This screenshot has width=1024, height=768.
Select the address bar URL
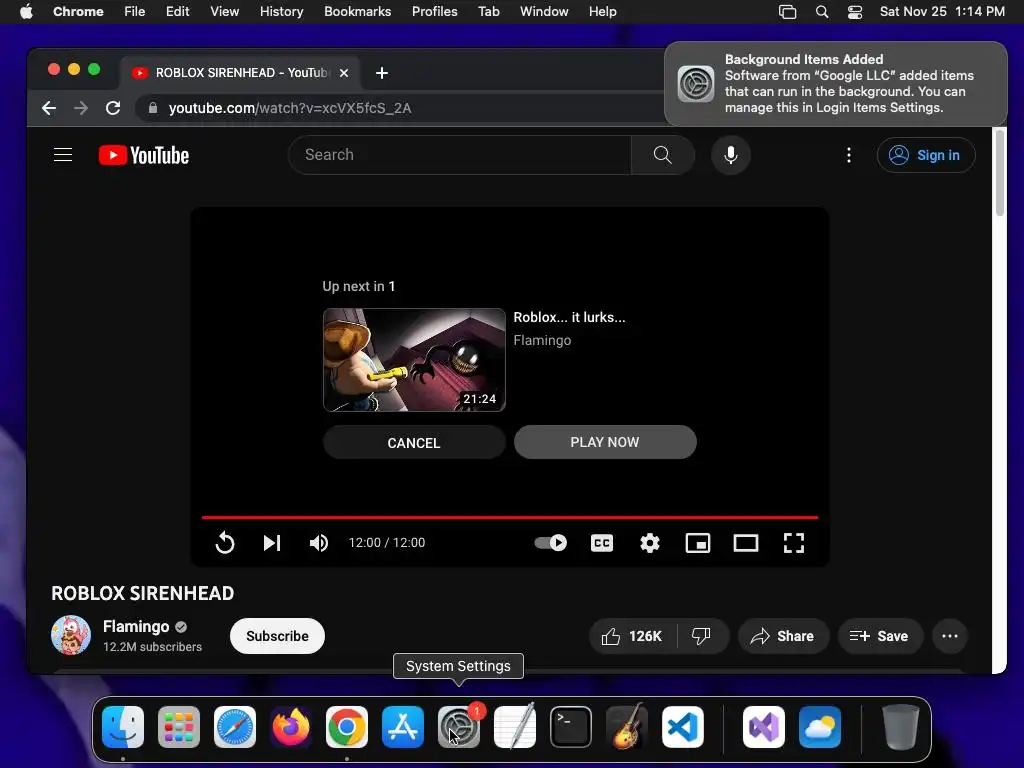coord(290,108)
